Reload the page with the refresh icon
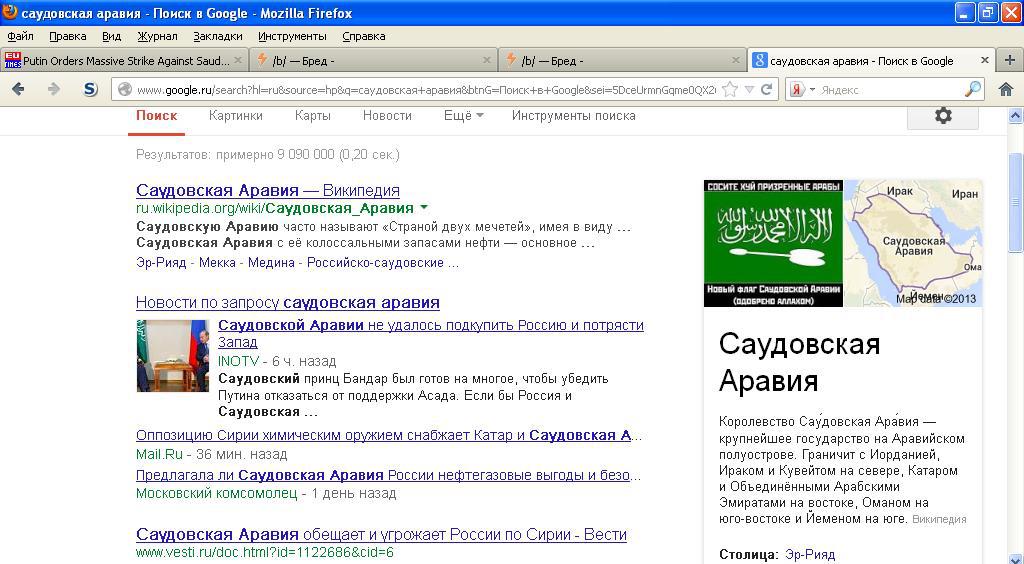Screen dimensions: 1024x564 tap(767, 89)
